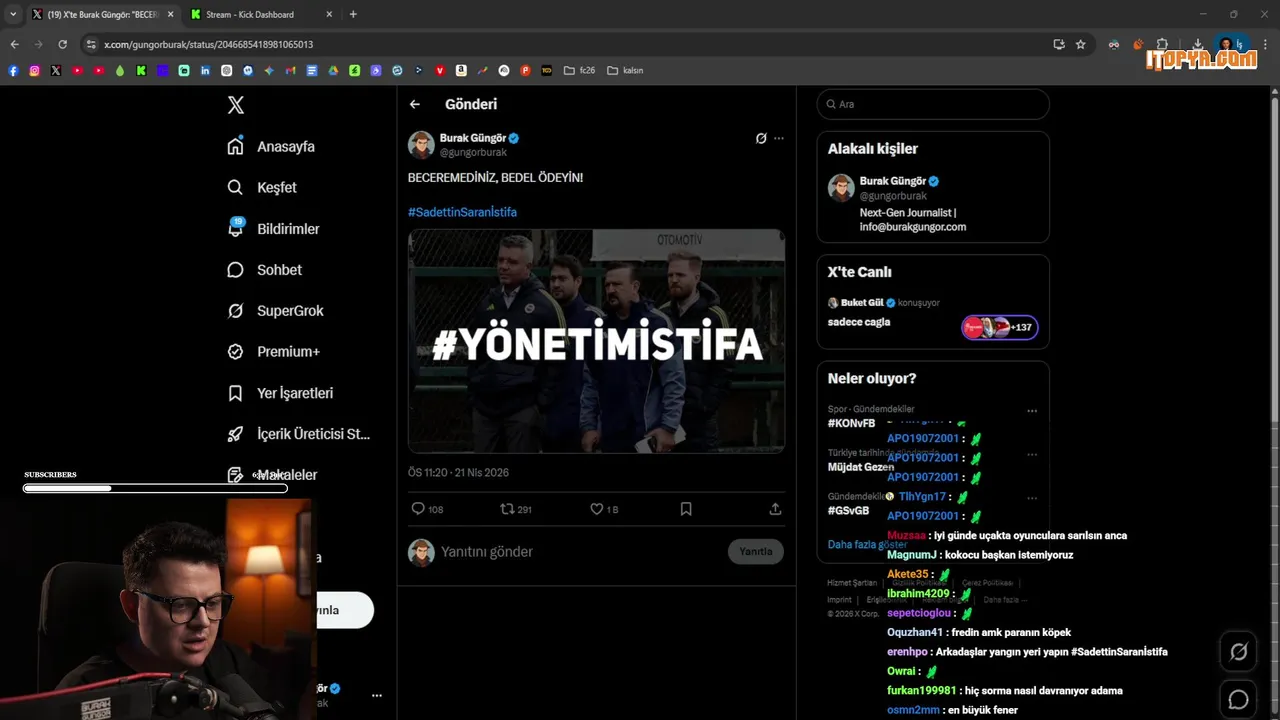Open Burak Güngör author name on post
The width and height of the screenshot is (1280, 720).
(474, 138)
